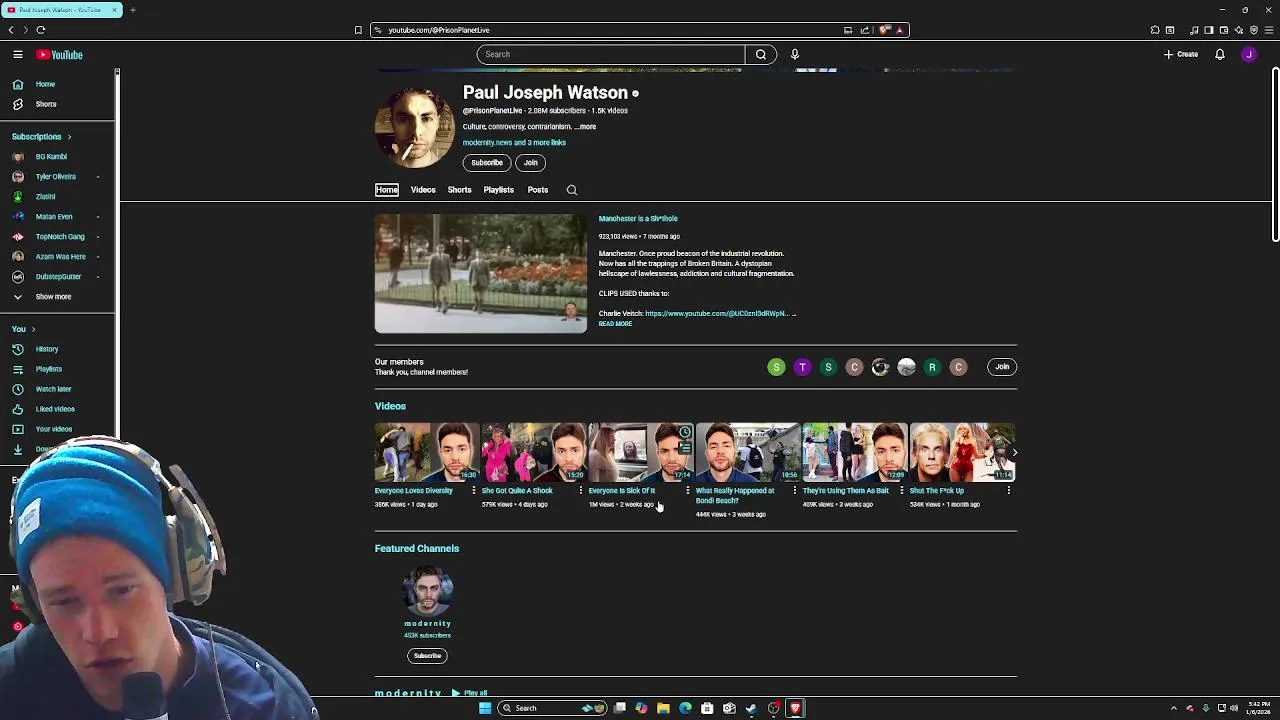The width and height of the screenshot is (1280, 720).
Task: Search within the channel using magnifier
Action: [572, 190]
